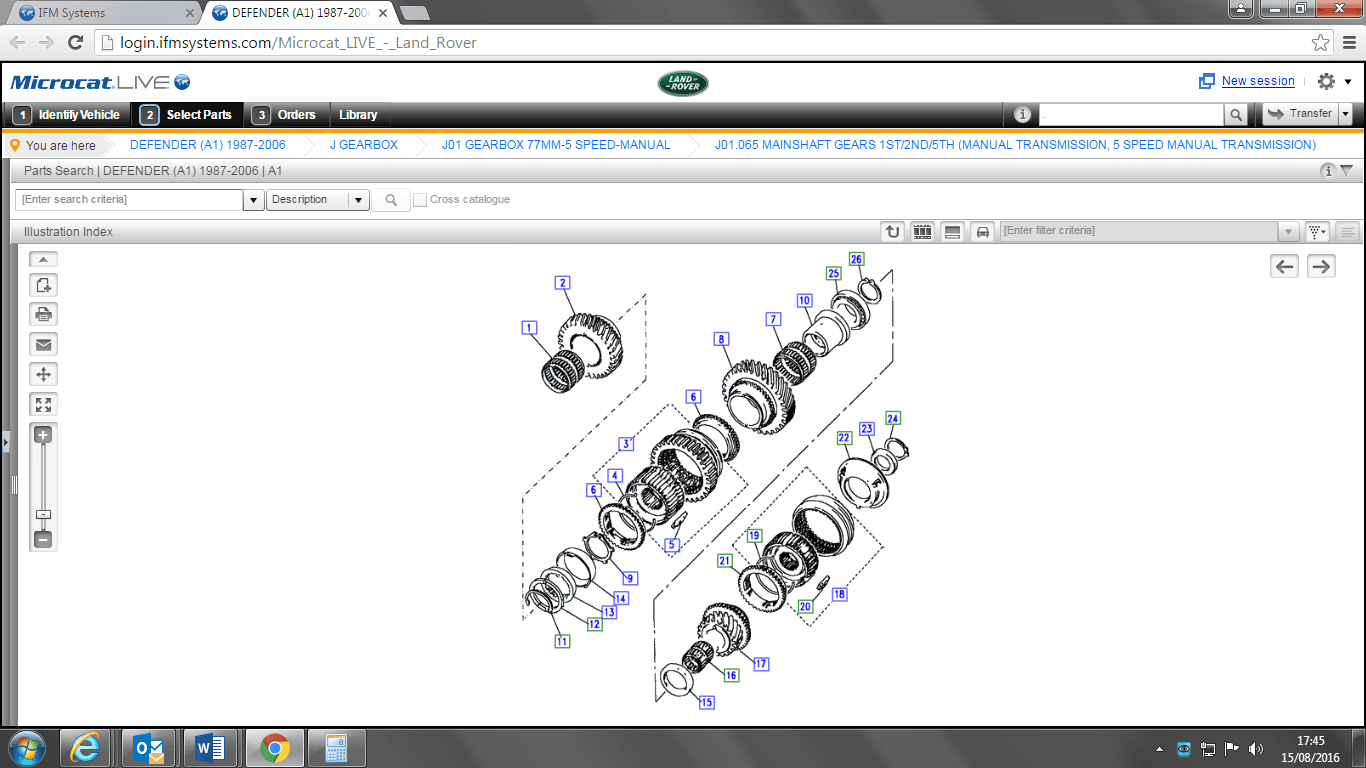Click J01.065 MAINSHAFT GEARS breadcrumb

tap(1015, 145)
